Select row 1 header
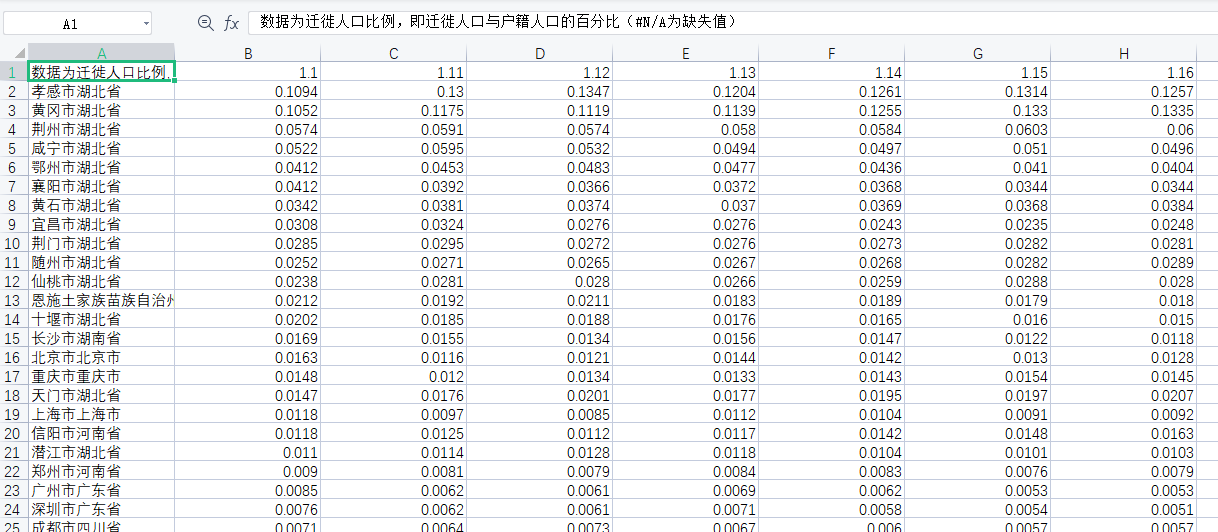Screen dimensions: 1218x532 coord(14,72)
